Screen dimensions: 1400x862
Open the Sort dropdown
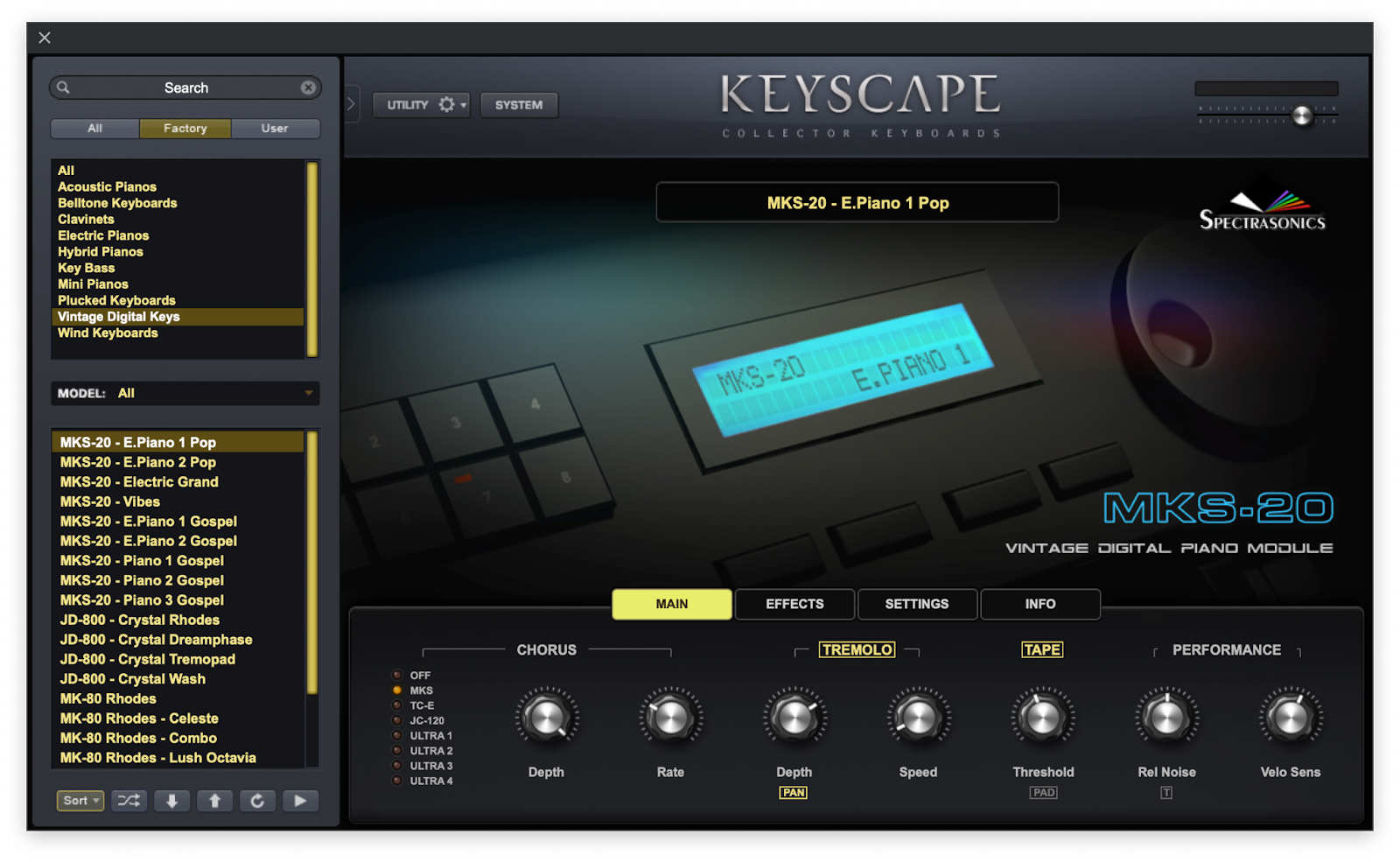coord(80,801)
